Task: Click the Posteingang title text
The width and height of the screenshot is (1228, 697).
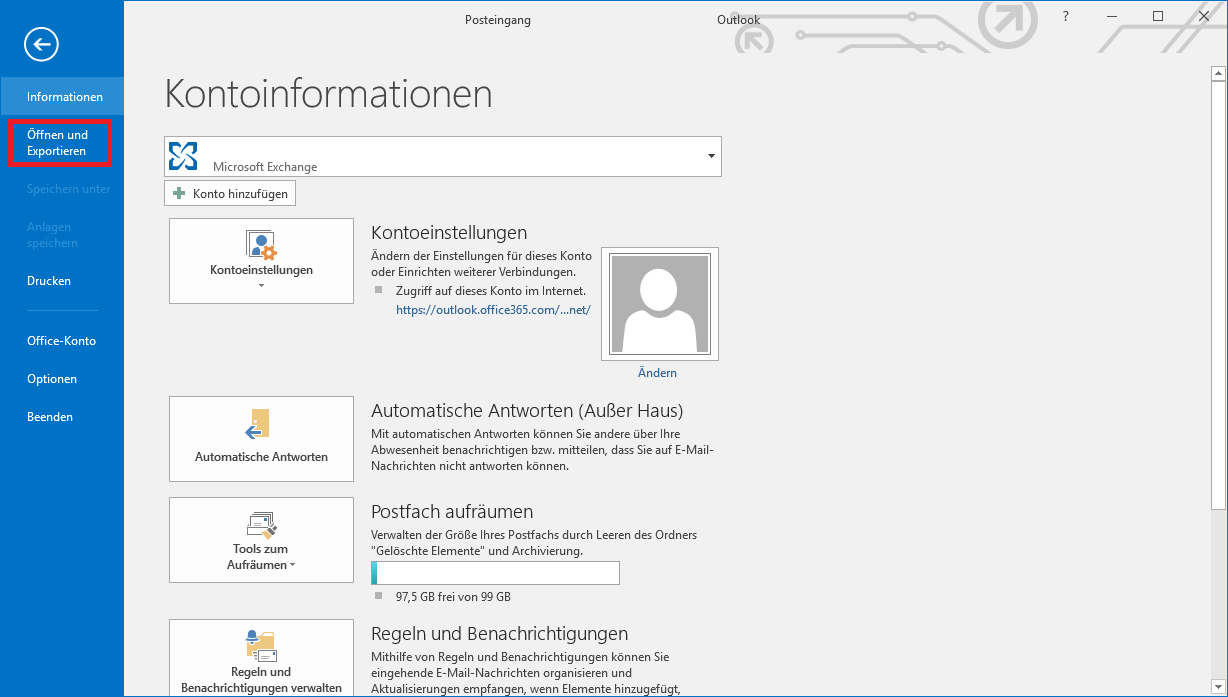Action: (x=498, y=20)
